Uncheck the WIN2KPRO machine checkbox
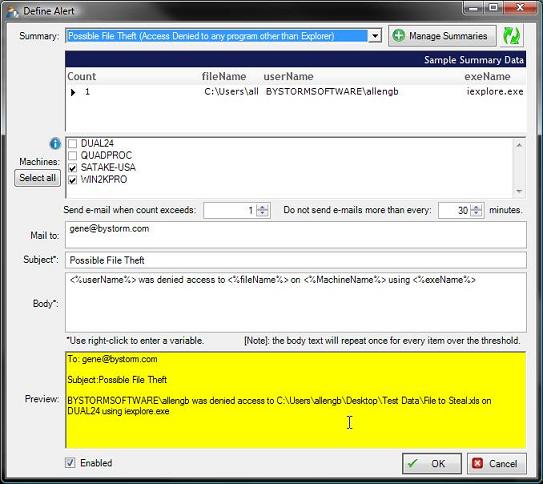The image size is (543, 484). [x=72, y=180]
